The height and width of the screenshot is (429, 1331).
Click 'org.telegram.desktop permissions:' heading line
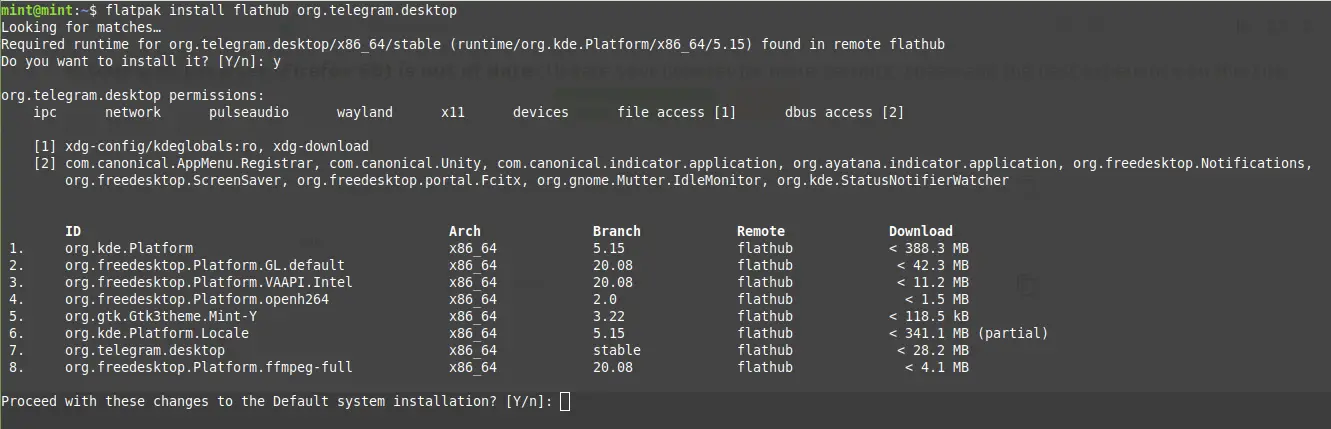(133, 95)
